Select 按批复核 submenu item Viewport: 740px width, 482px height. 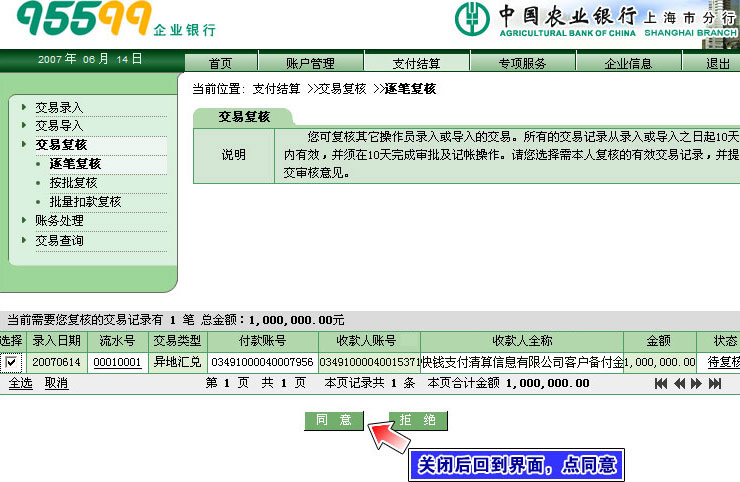click(x=73, y=183)
